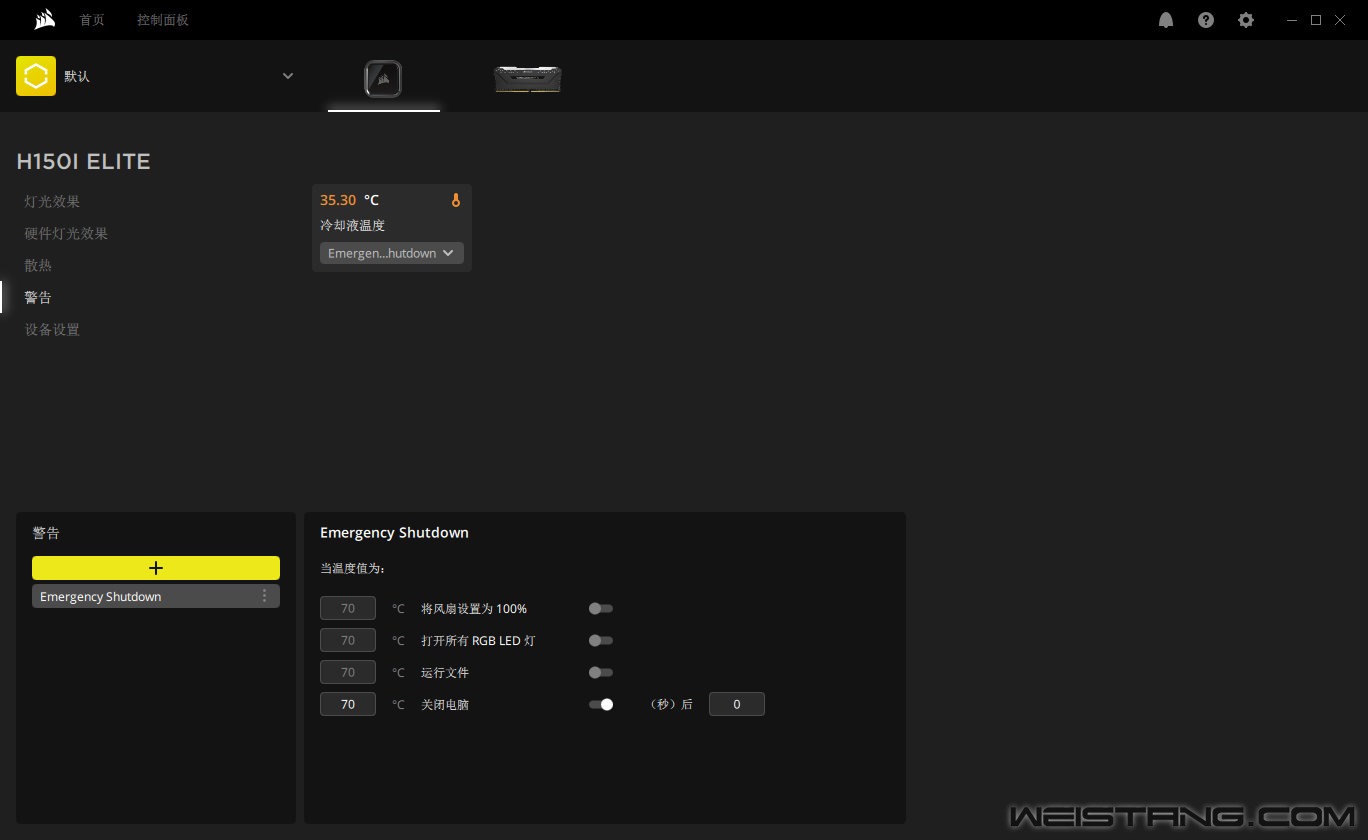The image size is (1368, 840).
Task: Toggle the set fans to 100% switch
Action: pos(600,608)
